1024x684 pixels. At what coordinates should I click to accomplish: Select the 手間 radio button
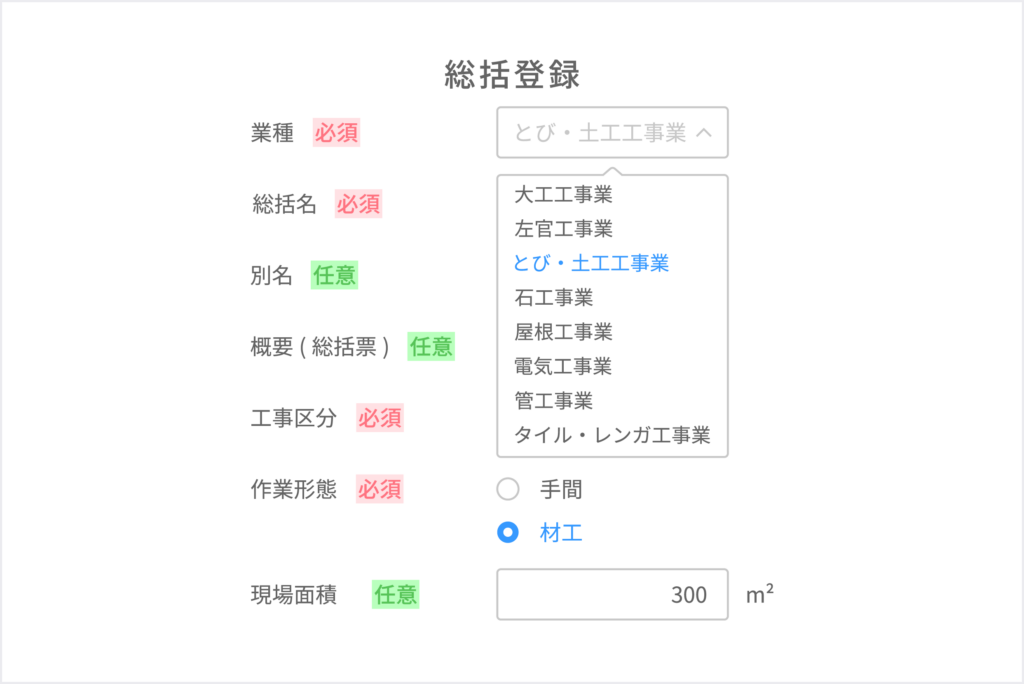[x=508, y=490]
